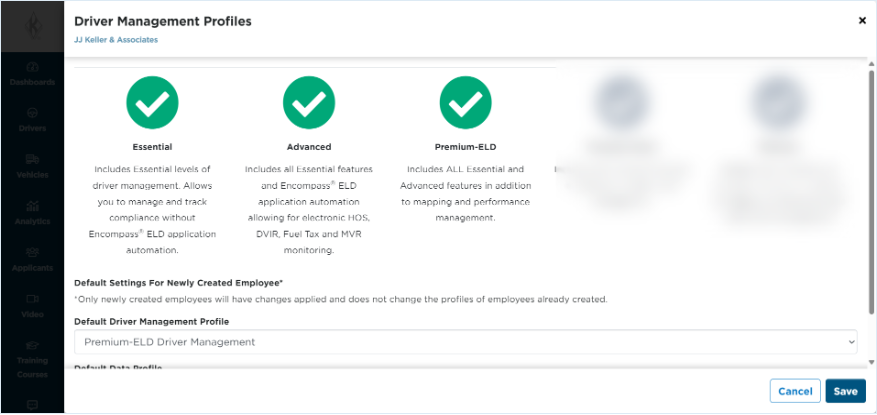The height and width of the screenshot is (415, 877).
Task: Toggle the Essential profile green checkmark
Action: tap(152, 103)
